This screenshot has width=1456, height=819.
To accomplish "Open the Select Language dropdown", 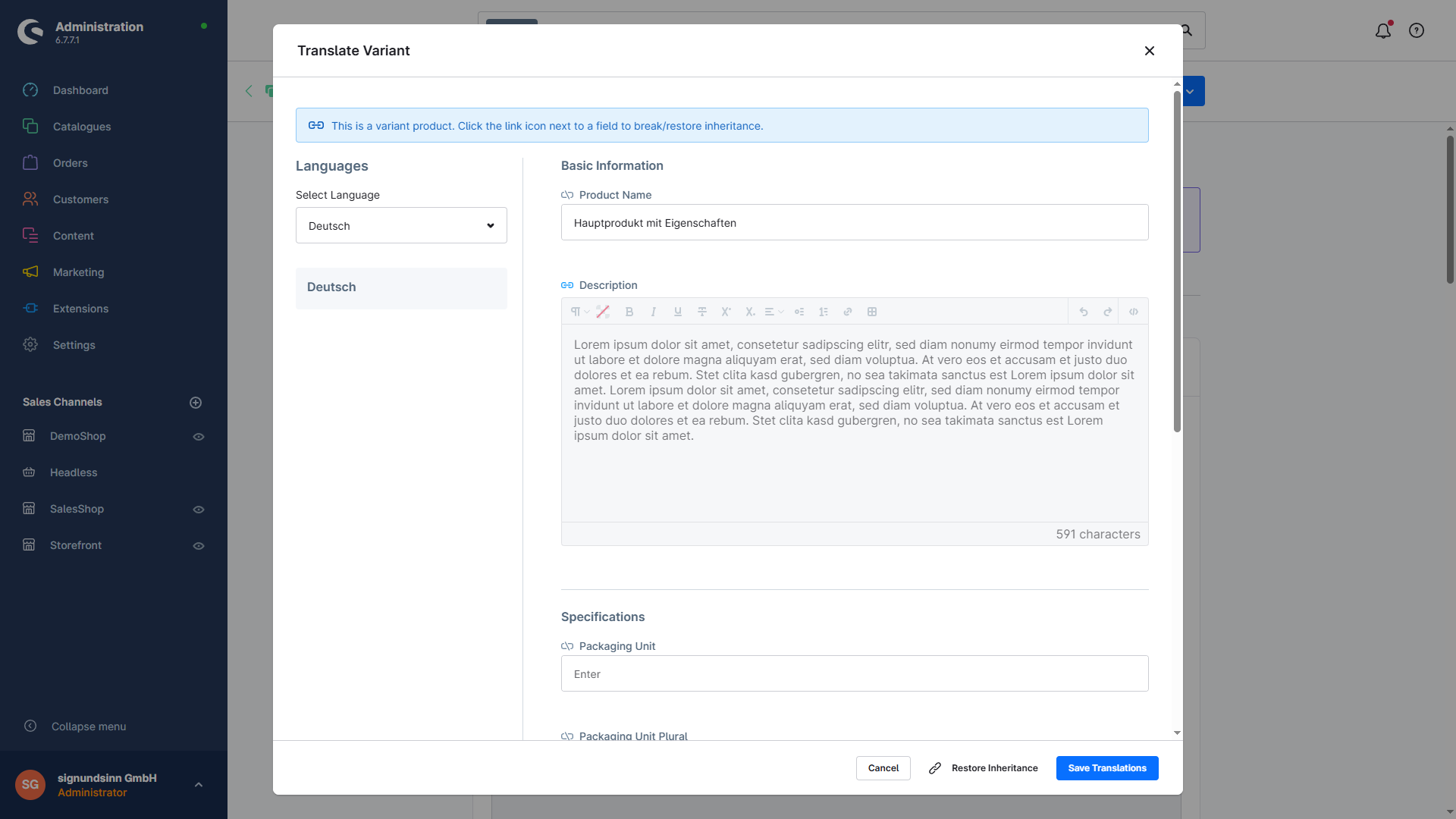I will tap(401, 225).
